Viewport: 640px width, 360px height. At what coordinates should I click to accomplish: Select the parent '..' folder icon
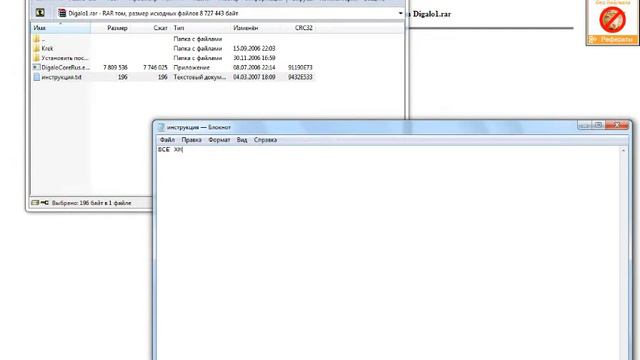coord(36,39)
